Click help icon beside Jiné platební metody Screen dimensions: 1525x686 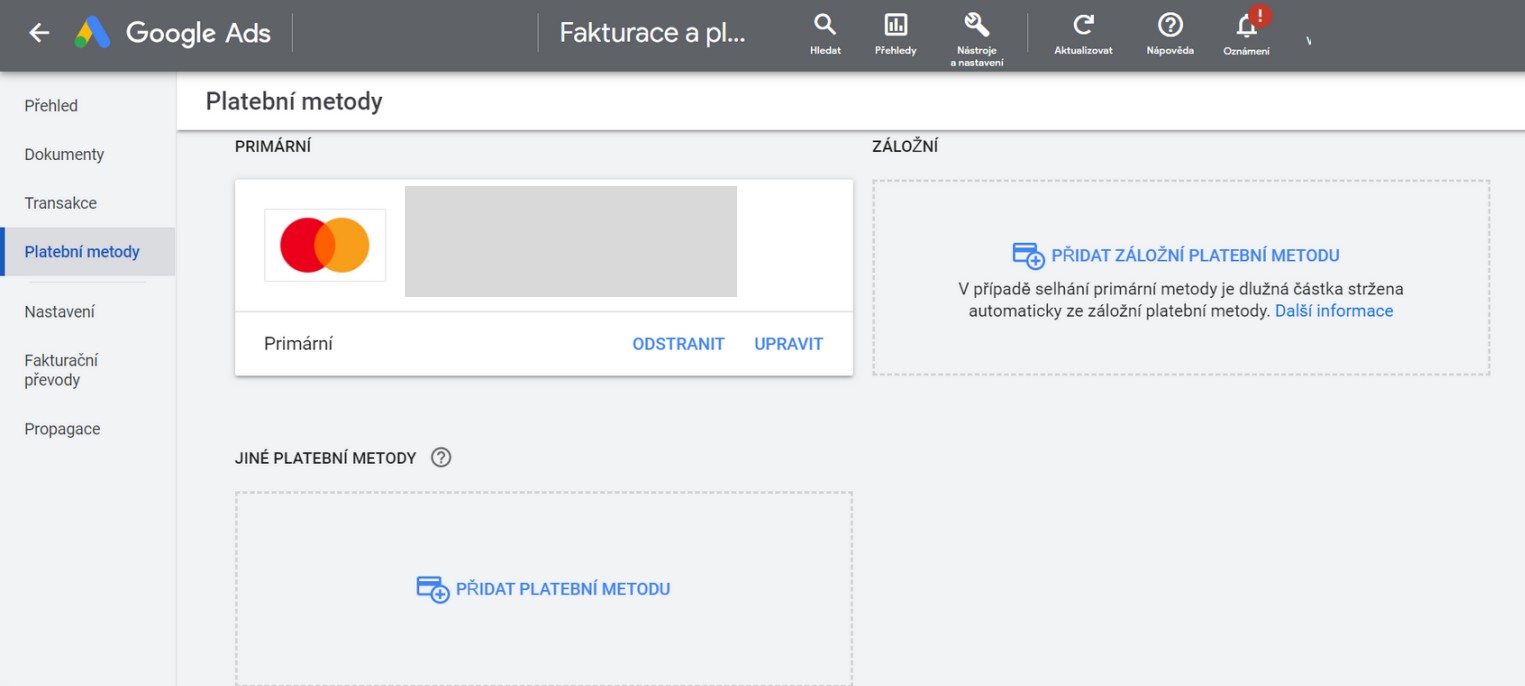(x=441, y=458)
